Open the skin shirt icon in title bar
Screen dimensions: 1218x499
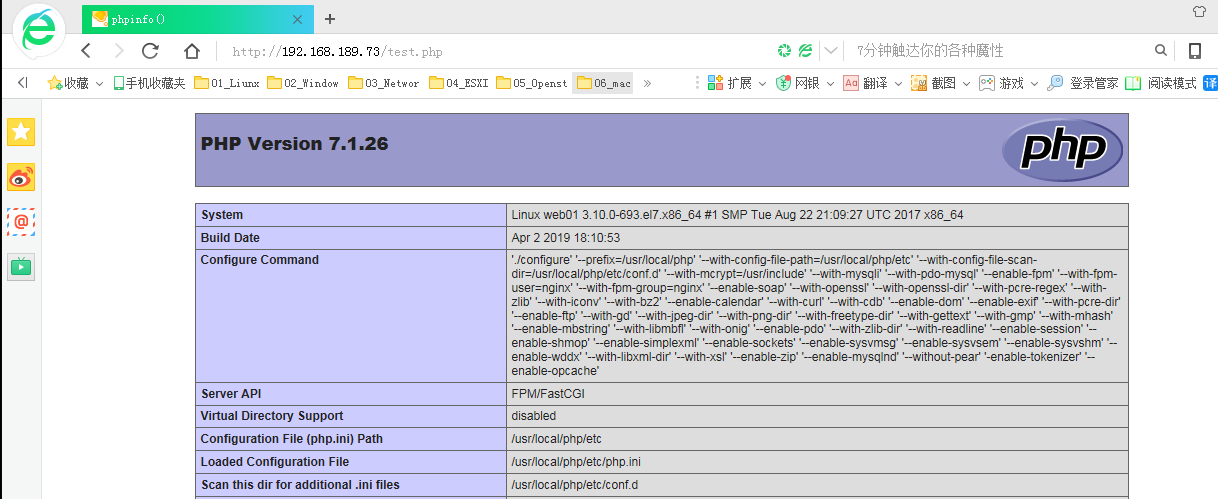(1200, 12)
